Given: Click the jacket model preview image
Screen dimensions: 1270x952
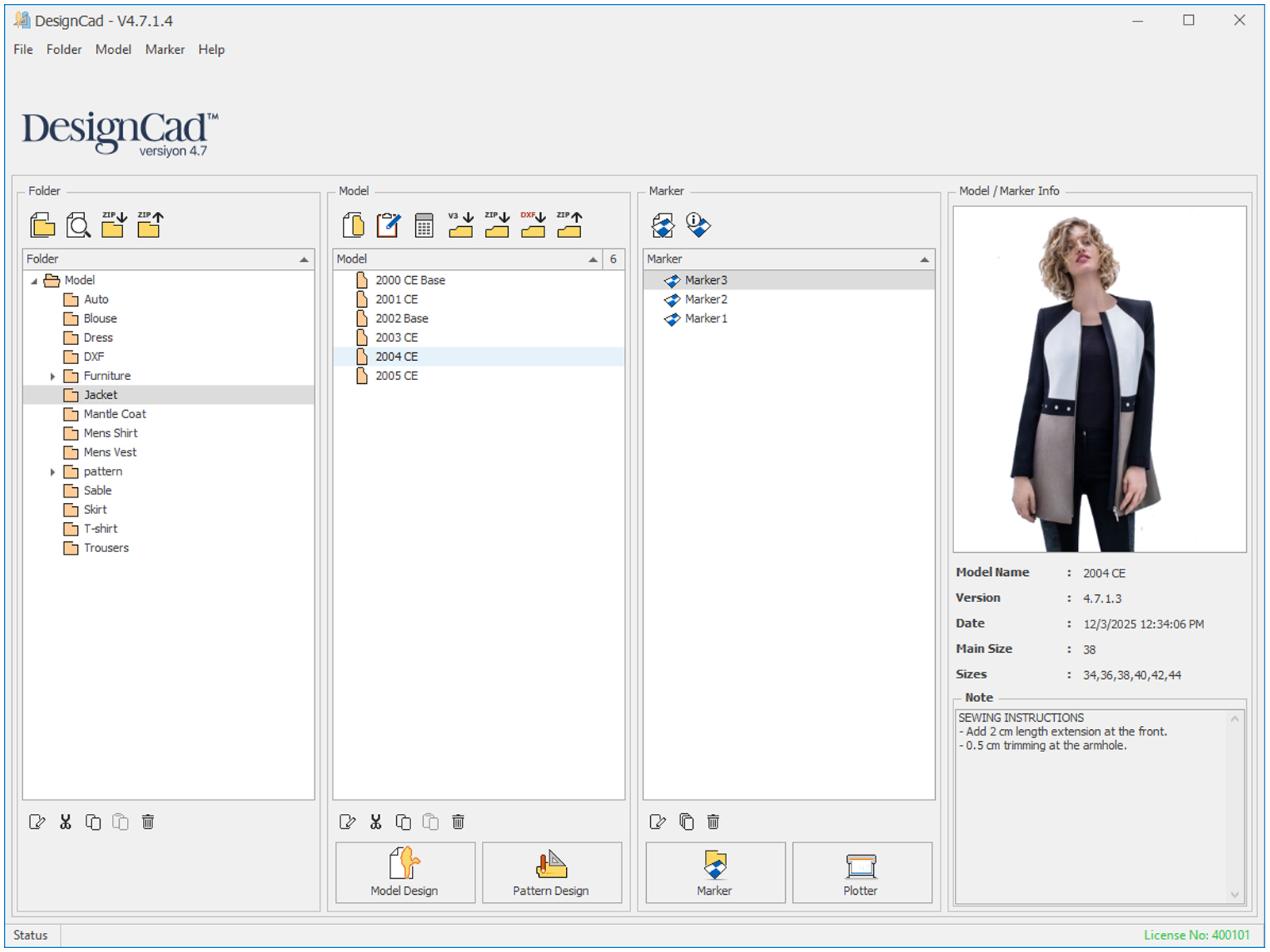Looking at the screenshot, I should tap(1099, 379).
